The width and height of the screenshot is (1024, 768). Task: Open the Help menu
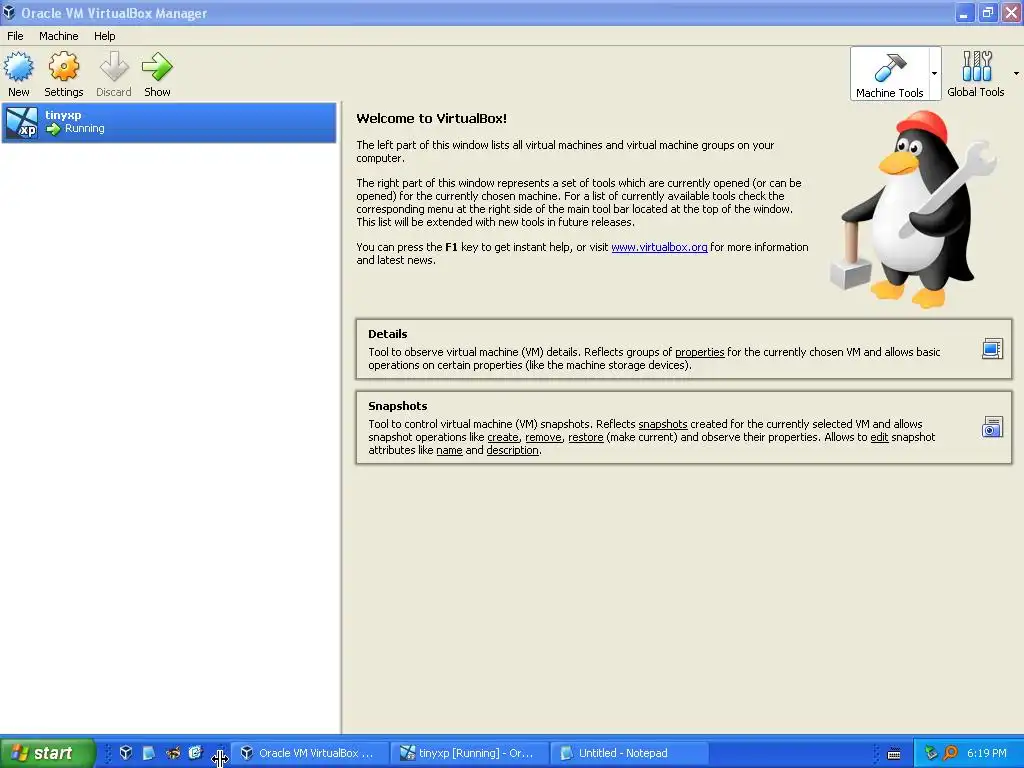[104, 36]
